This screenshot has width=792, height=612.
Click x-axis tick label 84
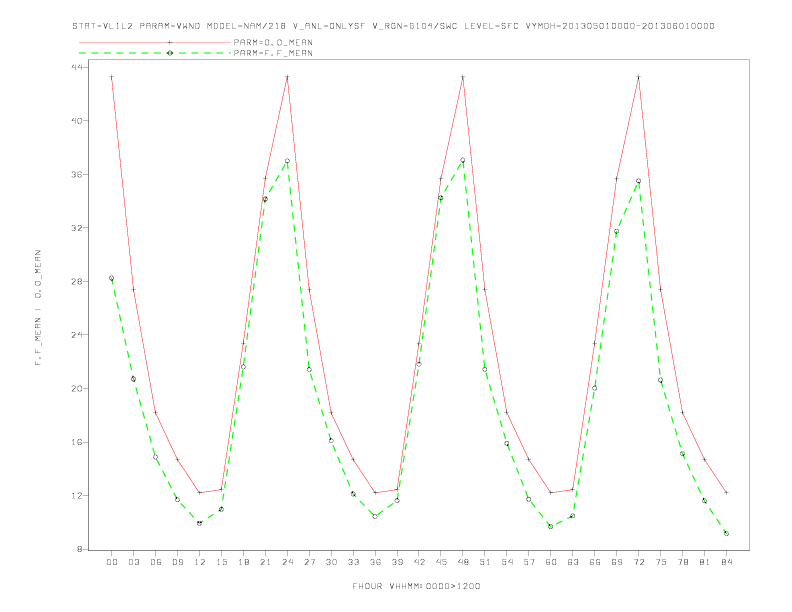[x=726, y=562]
